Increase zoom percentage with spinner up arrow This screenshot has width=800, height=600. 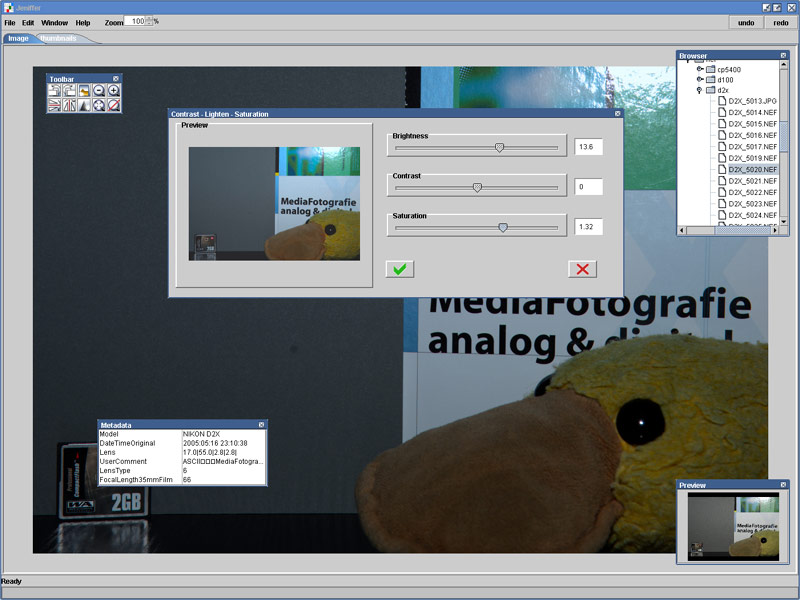pos(149,18)
